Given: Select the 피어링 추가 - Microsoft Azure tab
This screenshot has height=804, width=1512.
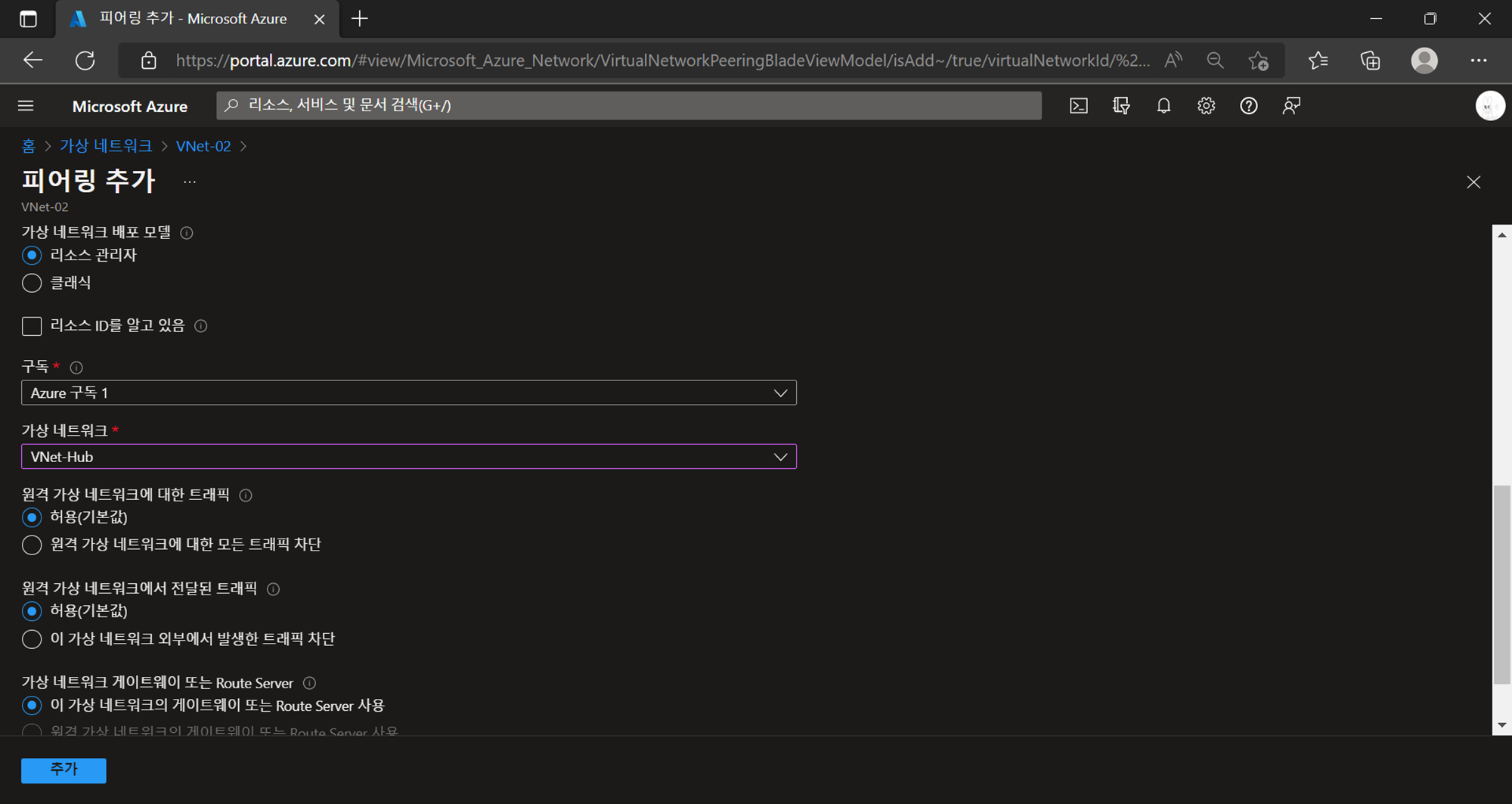Looking at the screenshot, I should coord(193,19).
